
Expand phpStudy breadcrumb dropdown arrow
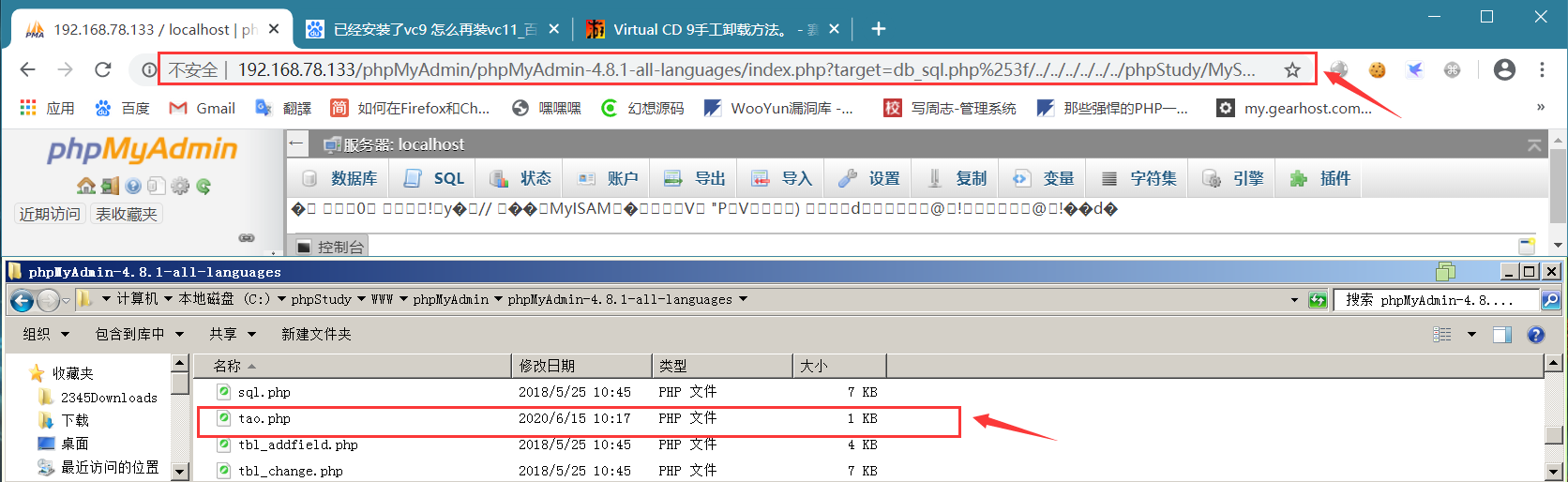pos(361,300)
